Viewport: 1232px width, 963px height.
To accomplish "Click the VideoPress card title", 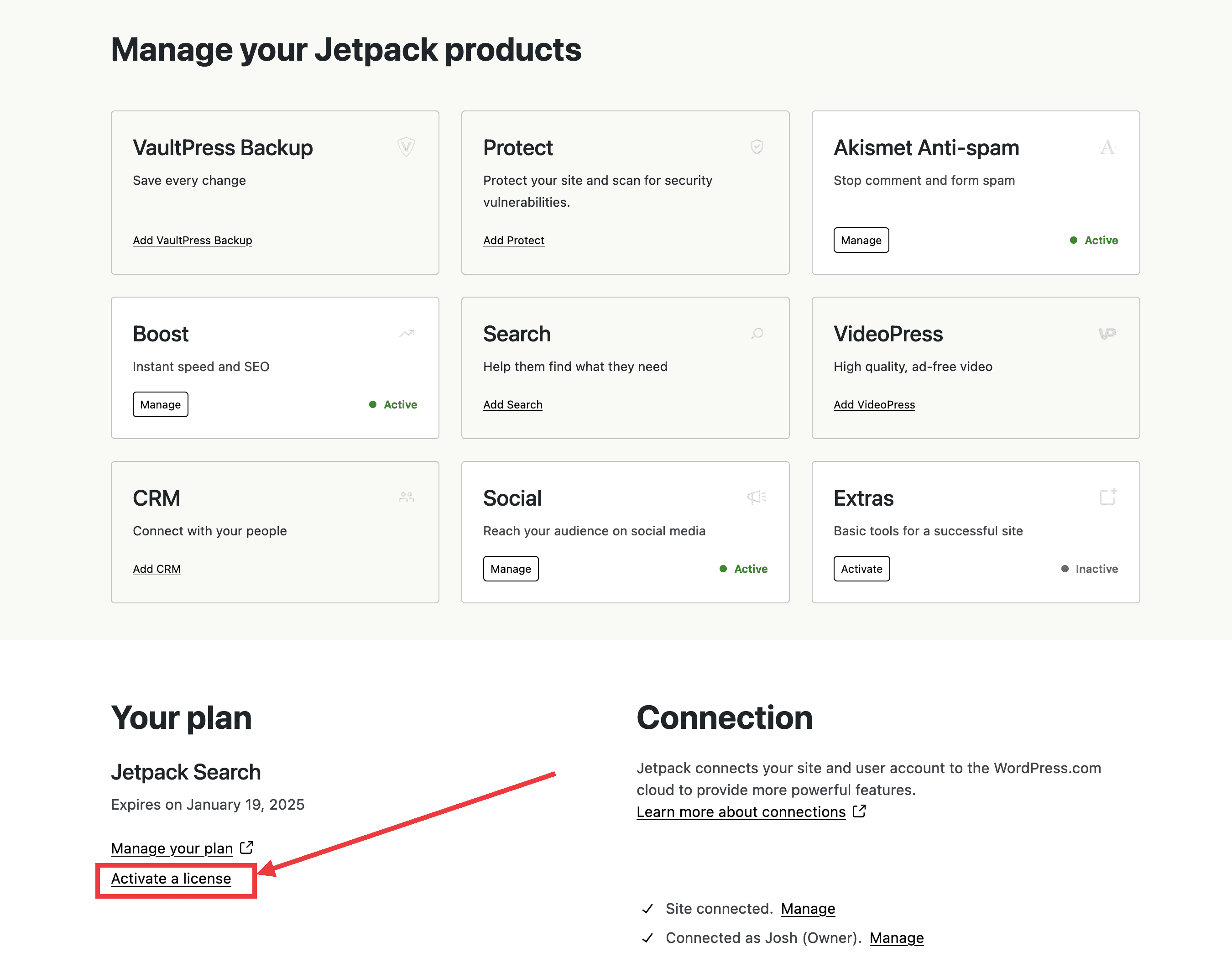I will (x=888, y=334).
